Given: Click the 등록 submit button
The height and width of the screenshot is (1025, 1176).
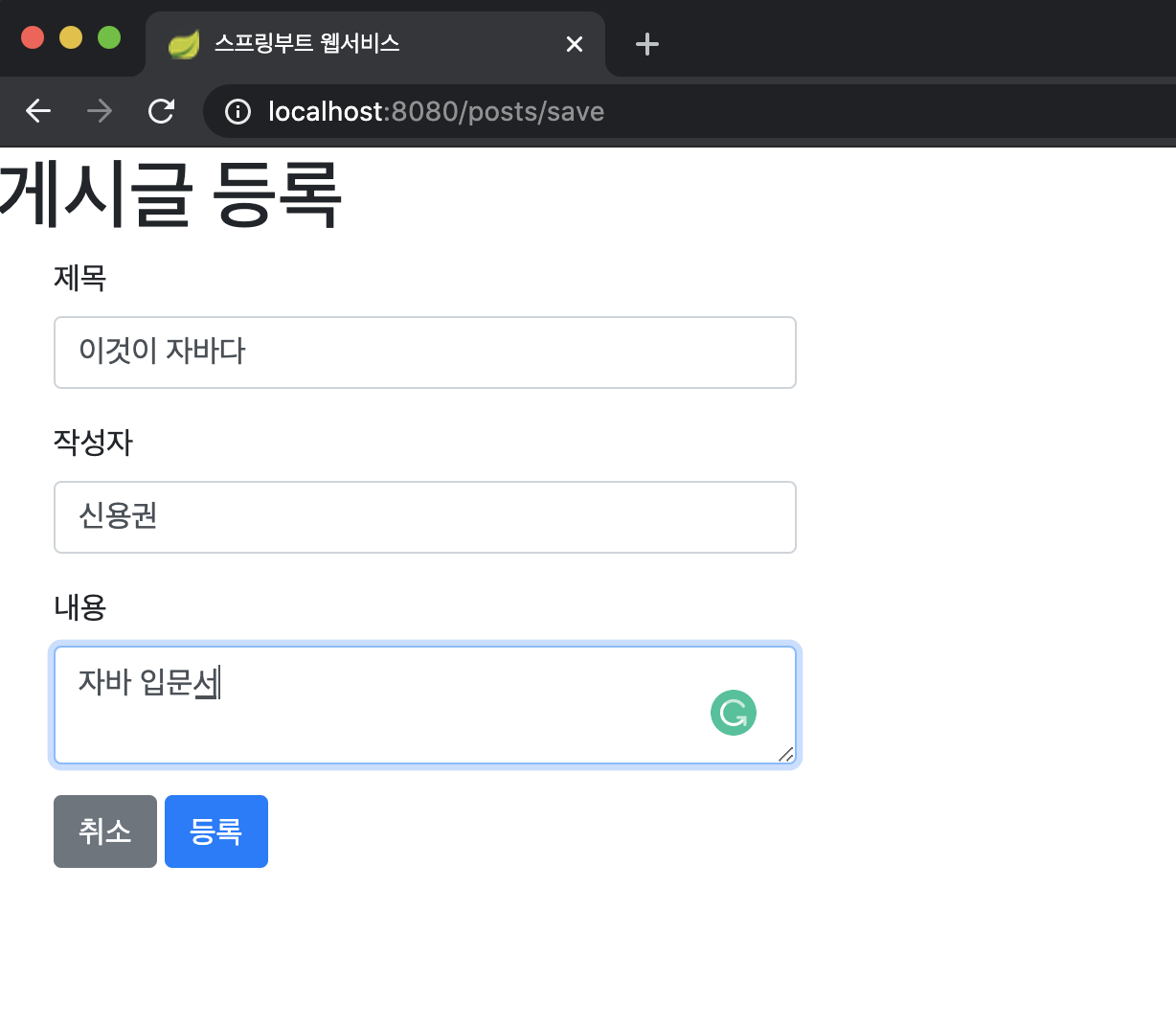Looking at the screenshot, I should pyautogui.click(x=215, y=831).
